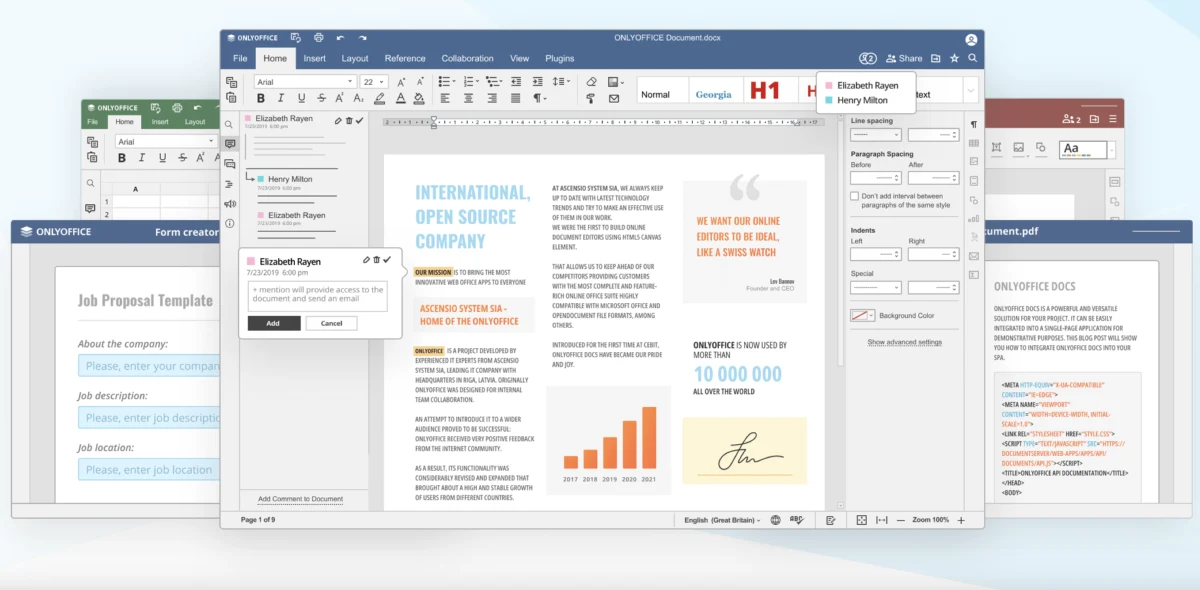Click the subscript icon
The width and height of the screenshot is (1200, 590).
click(x=358, y=98)
